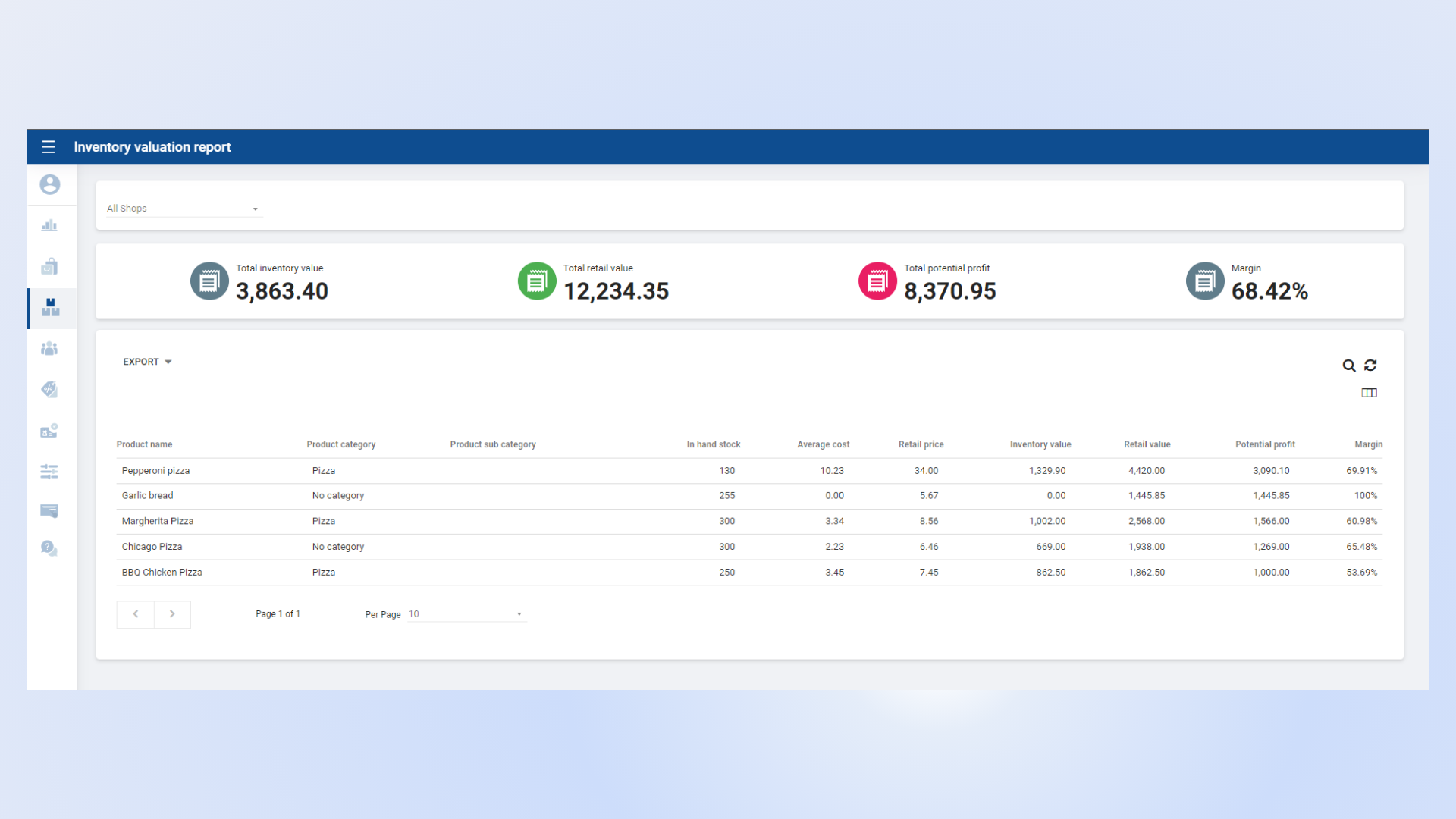
Task: Expand the All Shops dropdown
Action: [183, 209]
